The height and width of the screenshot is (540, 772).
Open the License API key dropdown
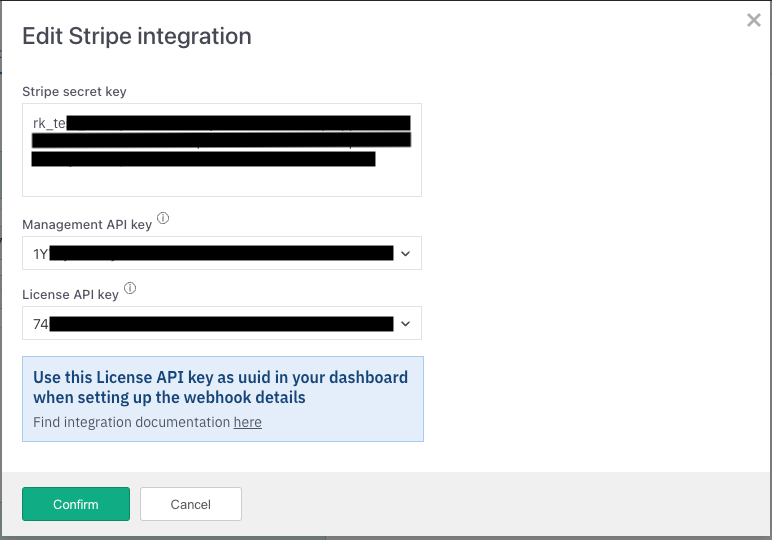(x=222, y=324)
